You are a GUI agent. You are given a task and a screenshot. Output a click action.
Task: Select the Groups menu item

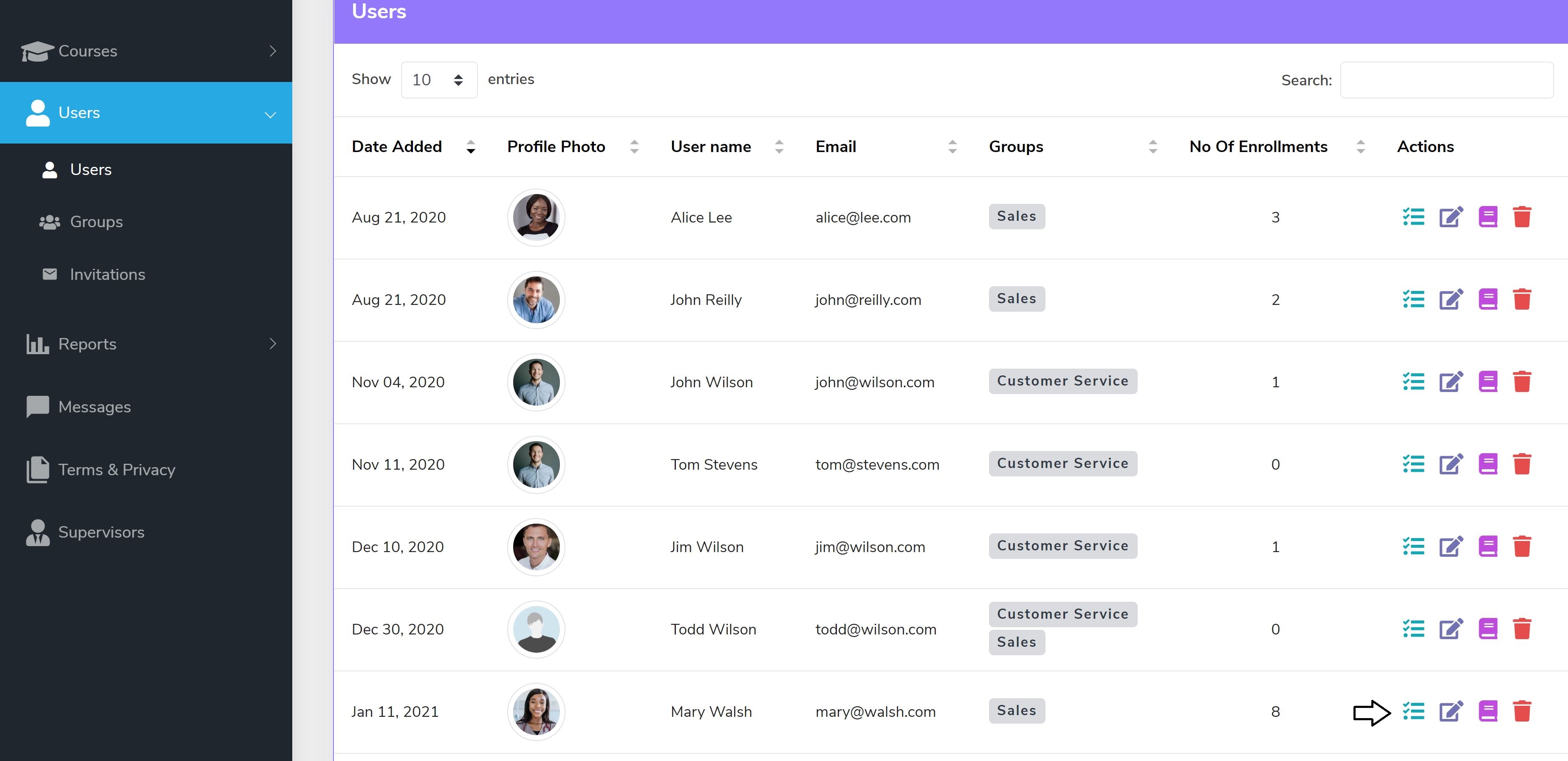point(96,221)
